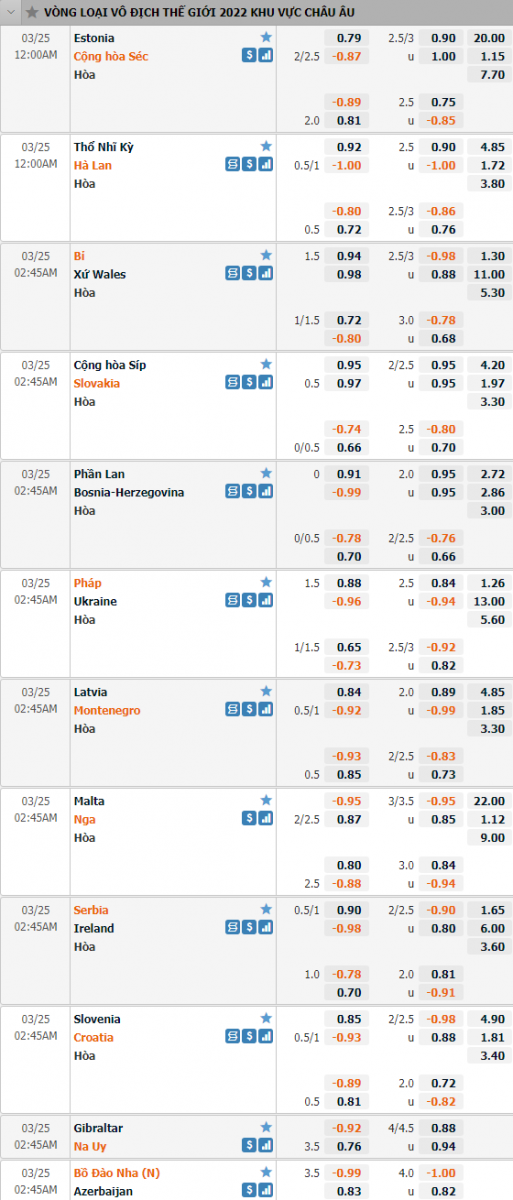
Task: Toggle the favorite star for Phần Lan vs Bosnia-Herzegovina
Action: point(266,473)
